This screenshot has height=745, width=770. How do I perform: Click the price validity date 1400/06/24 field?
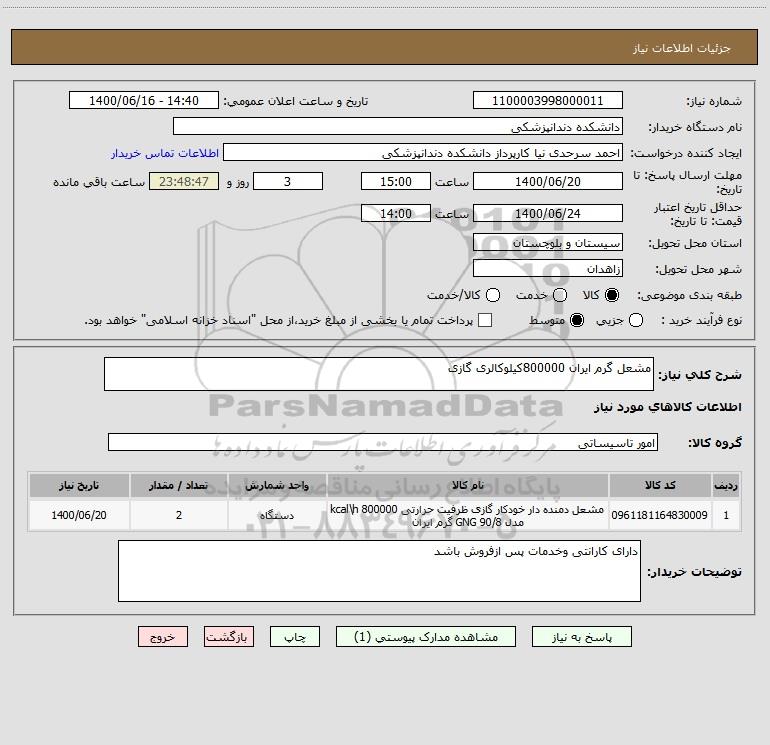point(548,213)
